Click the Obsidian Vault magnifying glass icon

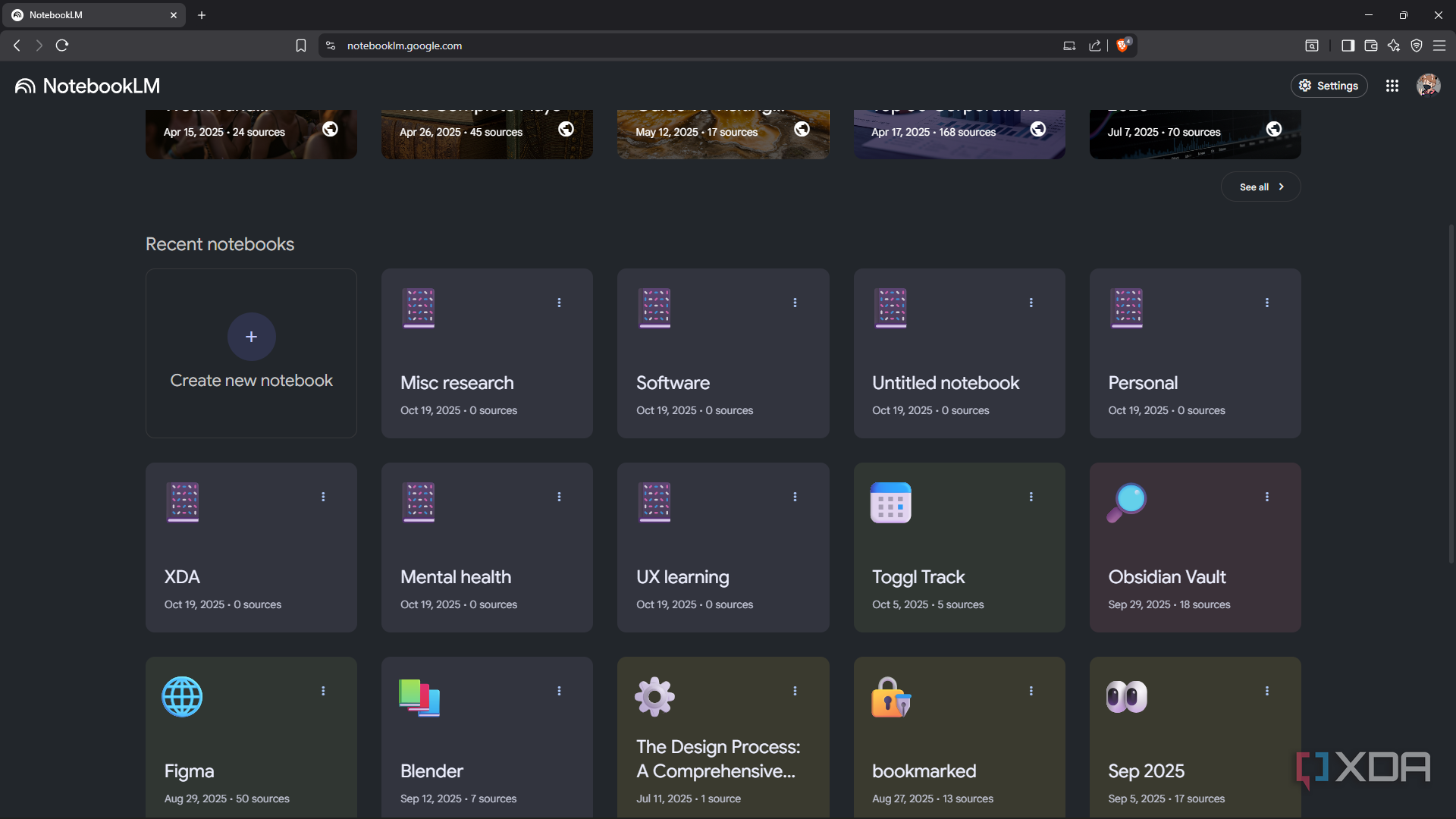pyautogui.click(x=1126, y=502)
